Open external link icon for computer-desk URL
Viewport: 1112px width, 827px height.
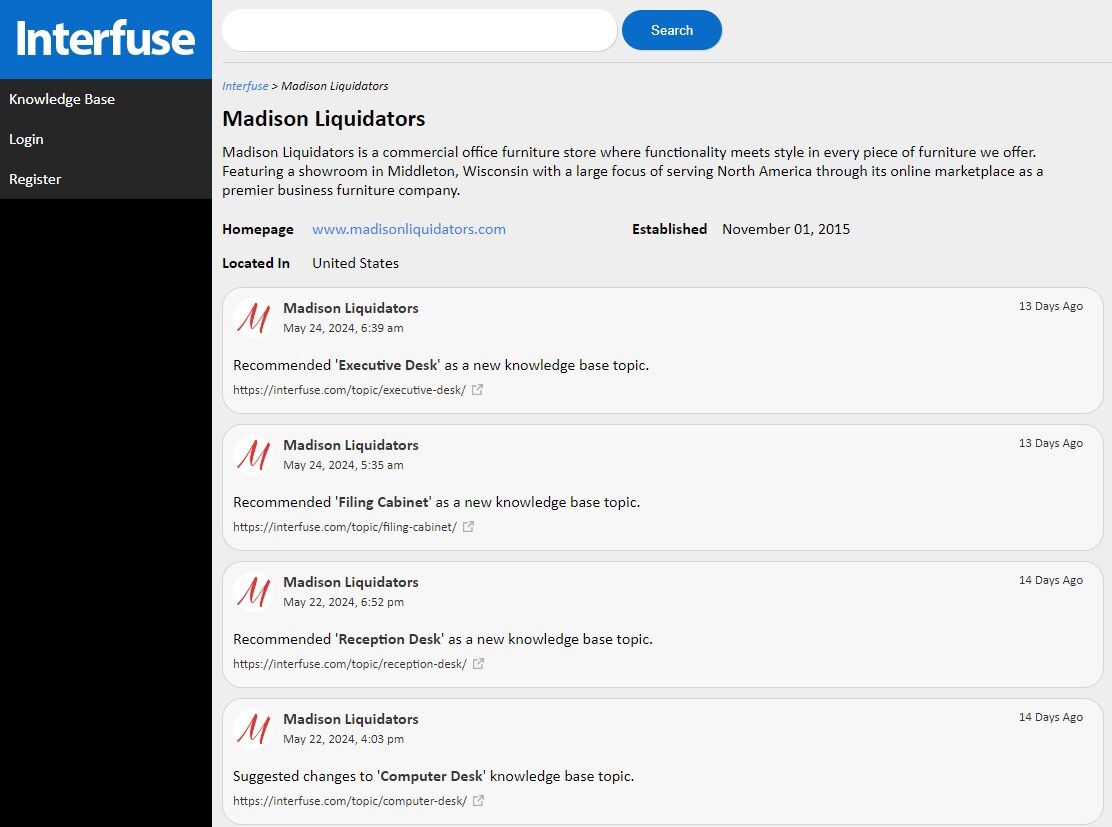point(478,800)
